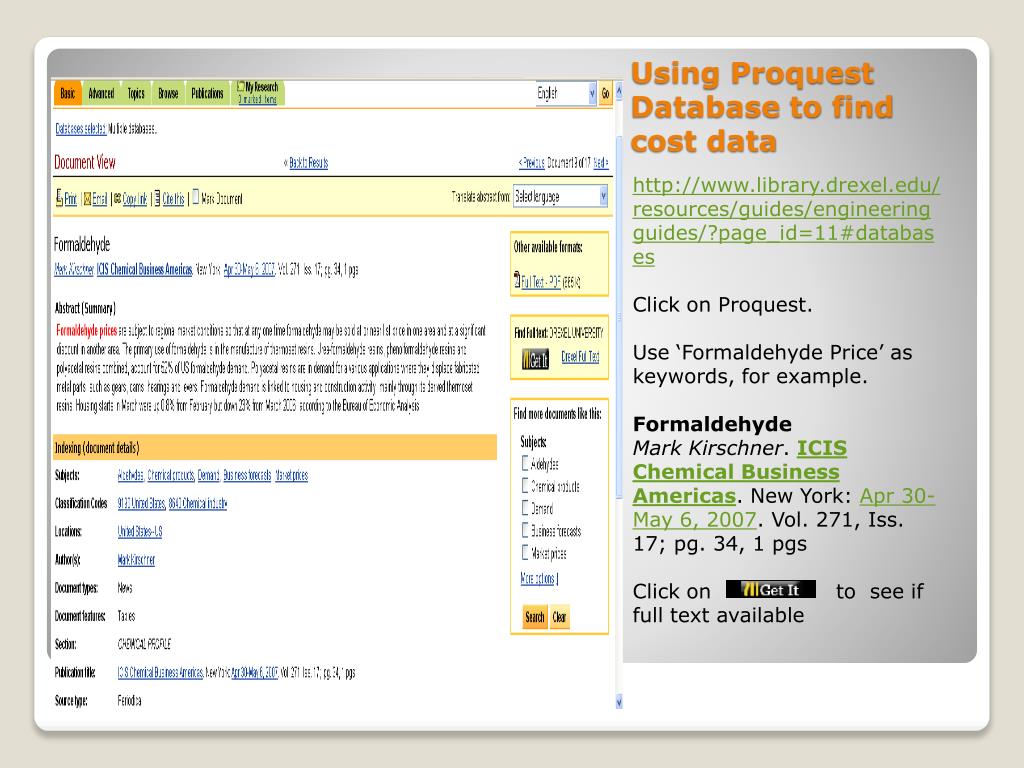Click the Databases selected link
1024x768 pixels.
tap(80, 129)
